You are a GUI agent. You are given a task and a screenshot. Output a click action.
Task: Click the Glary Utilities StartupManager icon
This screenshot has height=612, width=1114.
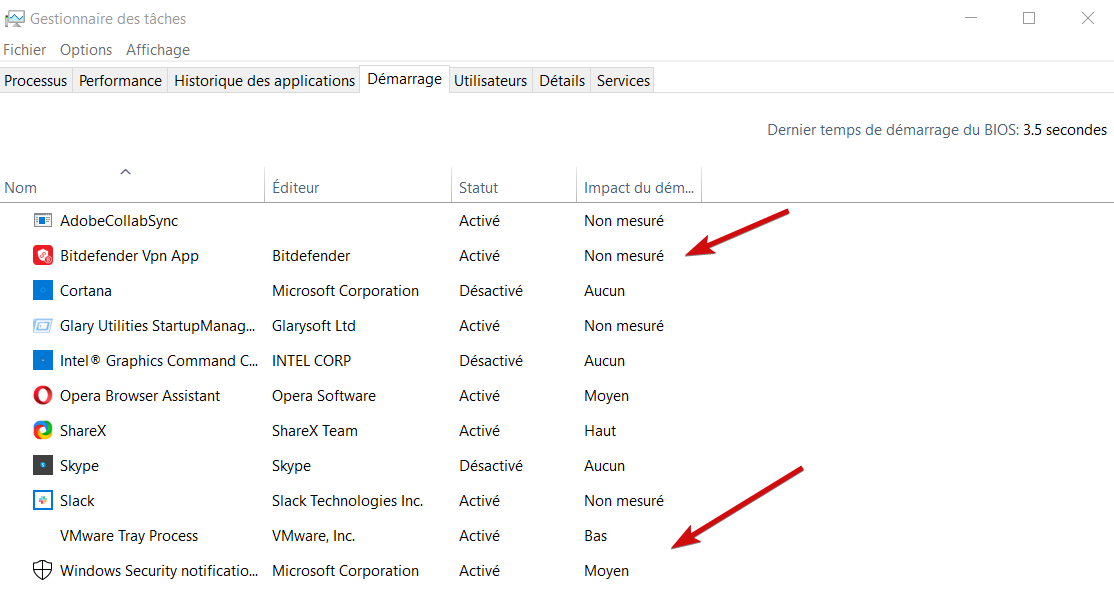pyautogui.click(x=43, y=326)
